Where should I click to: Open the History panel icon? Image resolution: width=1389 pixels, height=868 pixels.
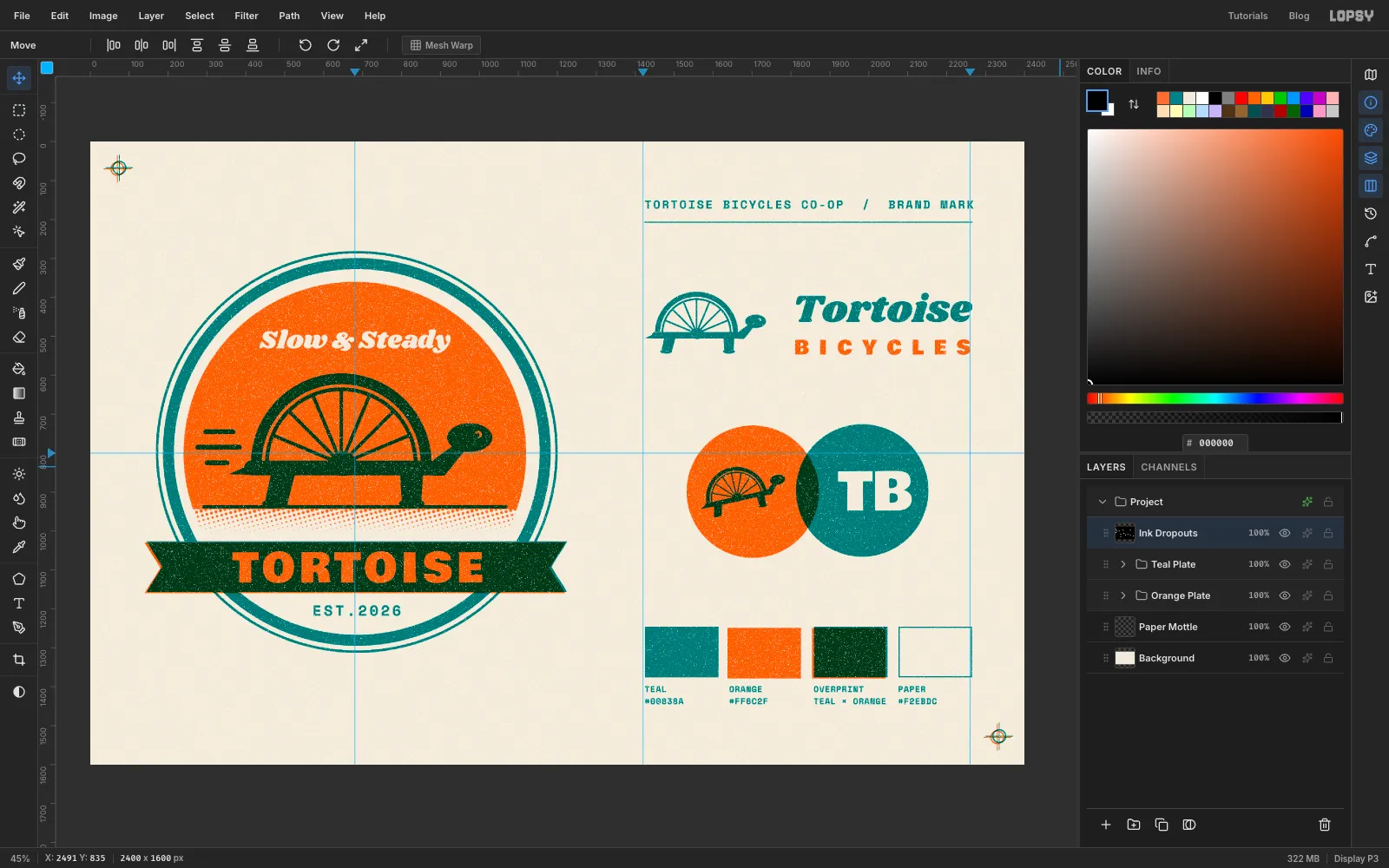point(1371,214)
